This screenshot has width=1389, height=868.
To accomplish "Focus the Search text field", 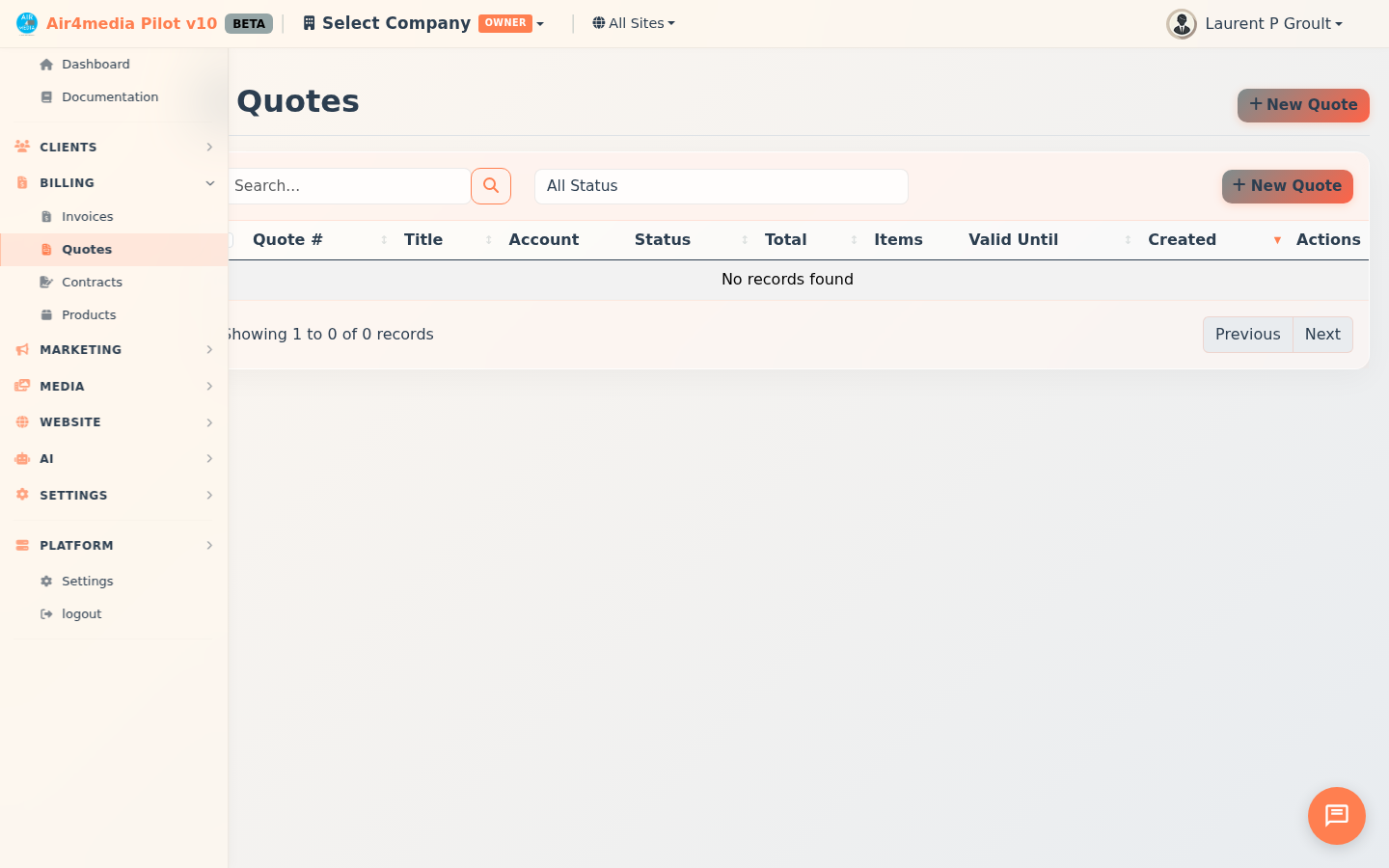I will tap(347, 186).
